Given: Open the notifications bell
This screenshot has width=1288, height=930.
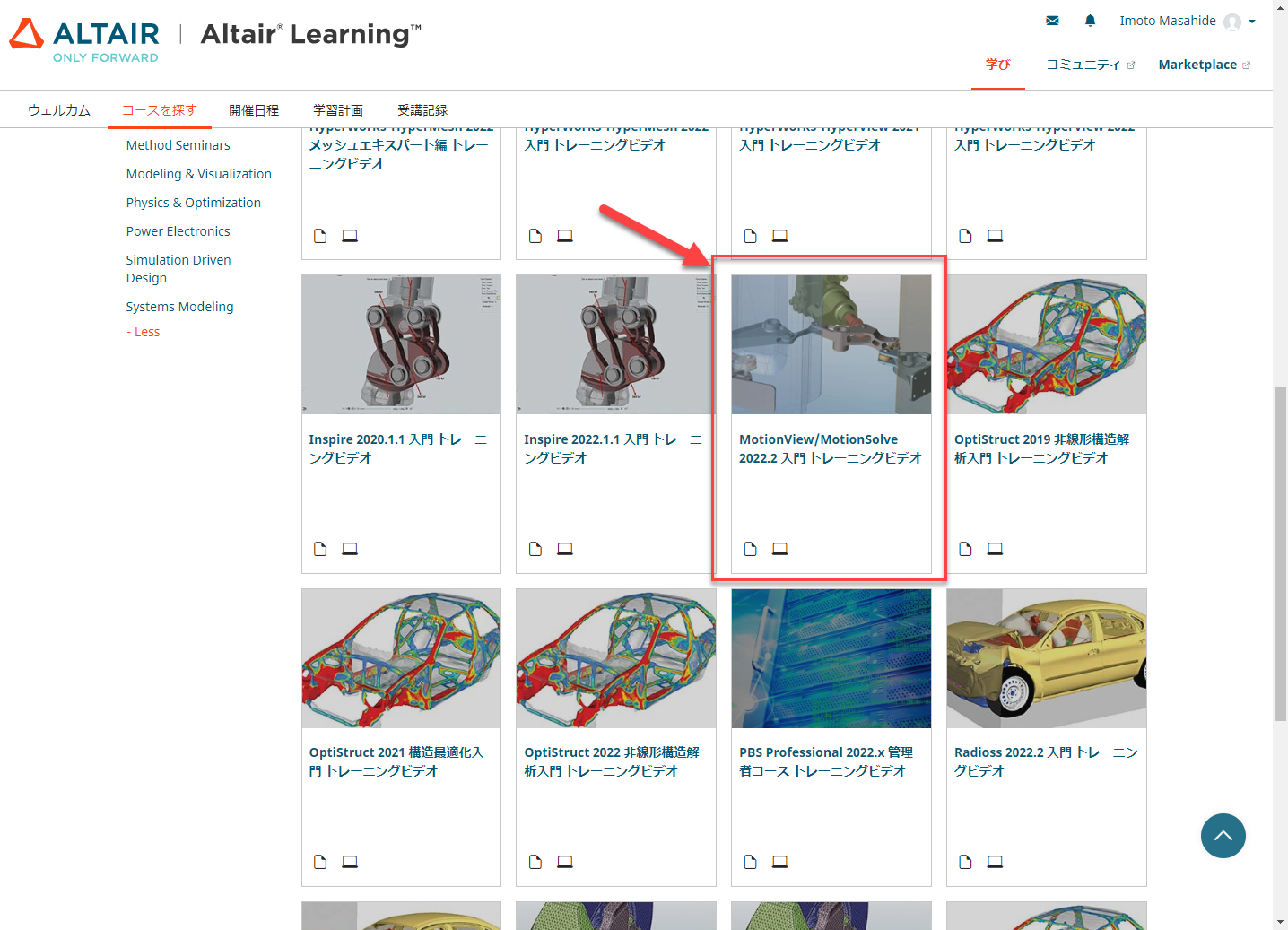Looking at the screenshot, I should [1090, 20].
